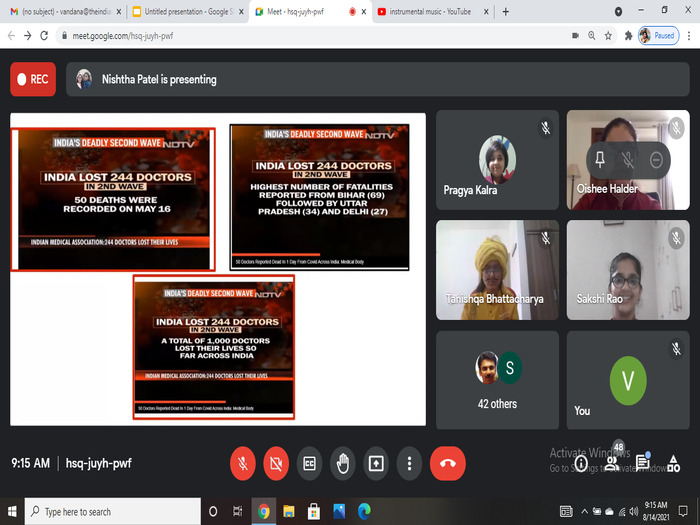700x525 pixels.
Task: Close the Google Slides tab
Action: 242,12
